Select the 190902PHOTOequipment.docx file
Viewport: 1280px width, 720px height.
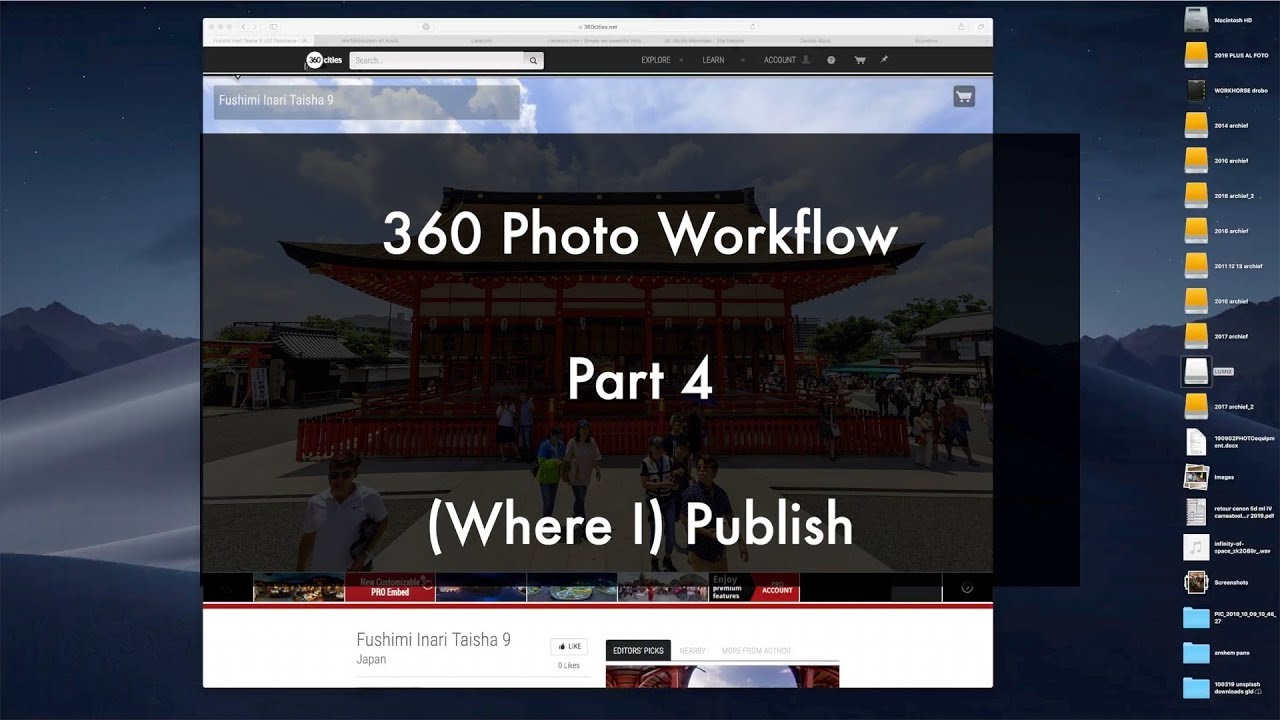[x=1196, y=441]
